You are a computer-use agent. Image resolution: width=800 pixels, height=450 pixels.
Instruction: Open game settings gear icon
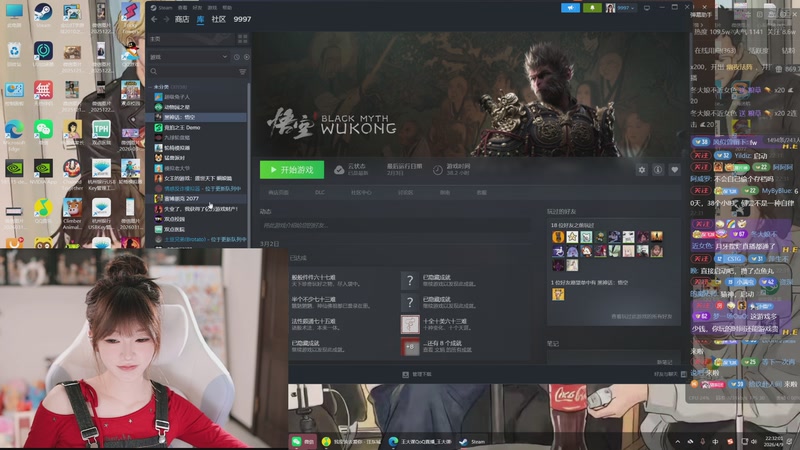click(642, 170)
